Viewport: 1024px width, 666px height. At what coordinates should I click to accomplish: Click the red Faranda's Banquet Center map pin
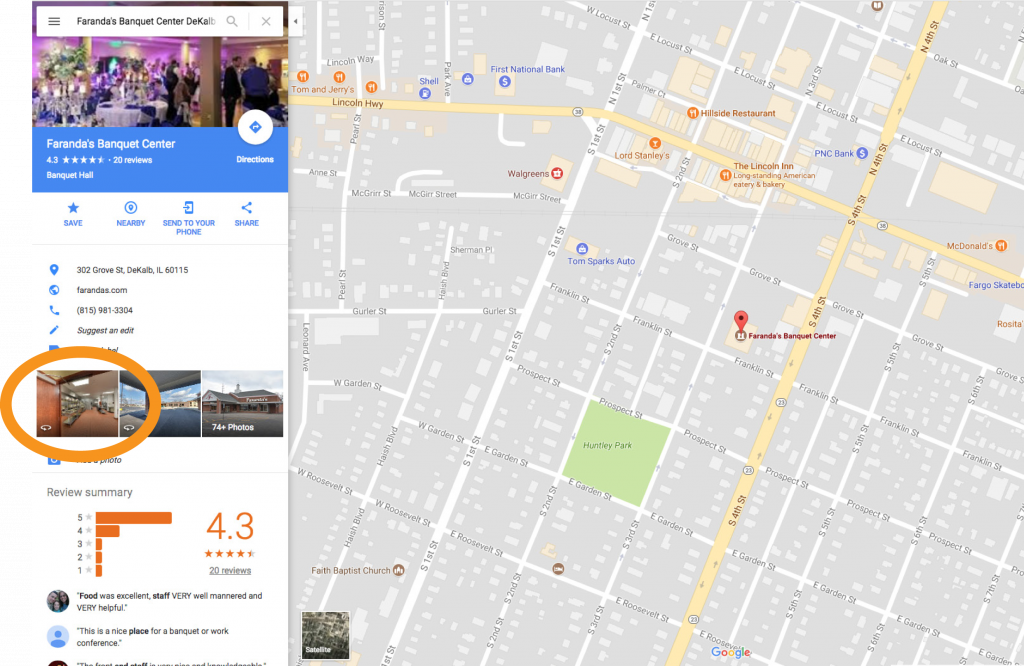(741, 323)
